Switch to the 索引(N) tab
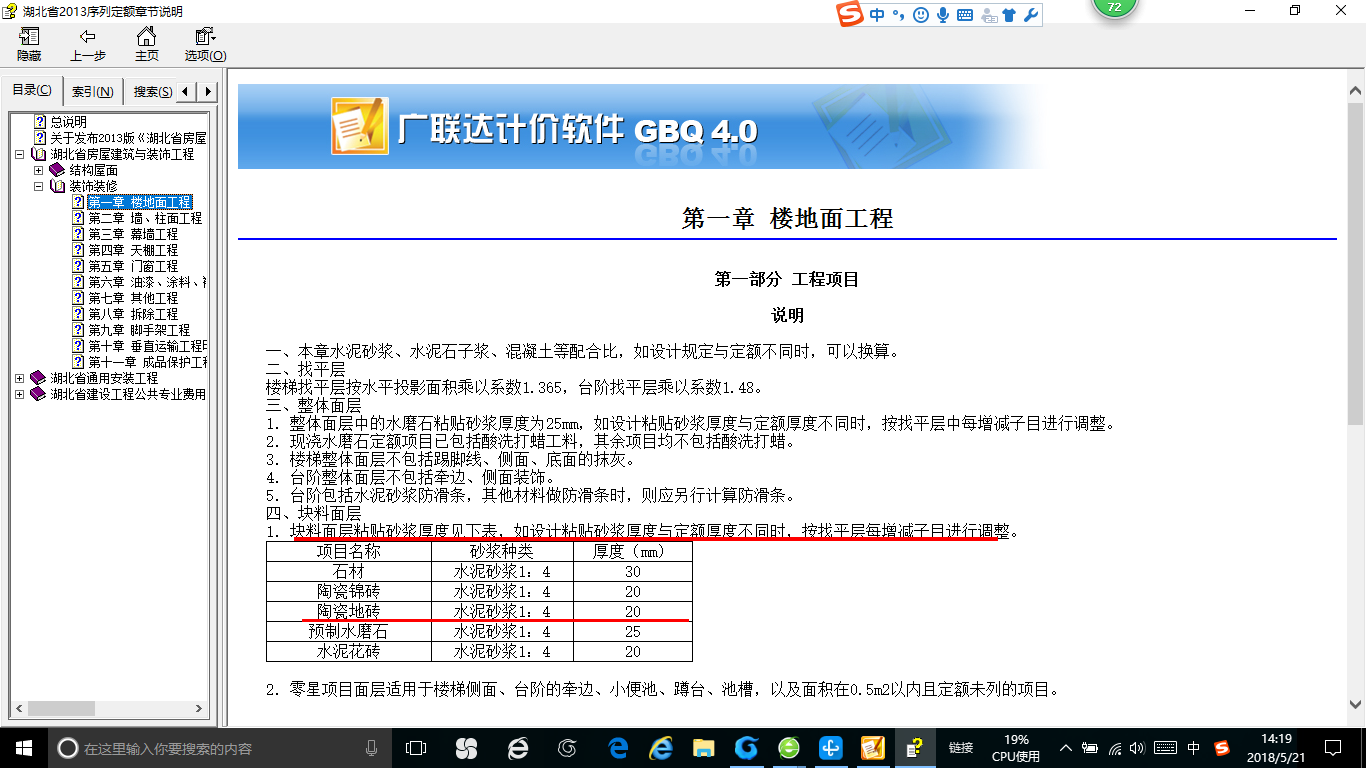Image resolution: width=1366 pixels, height=768 pixels. 93,91
